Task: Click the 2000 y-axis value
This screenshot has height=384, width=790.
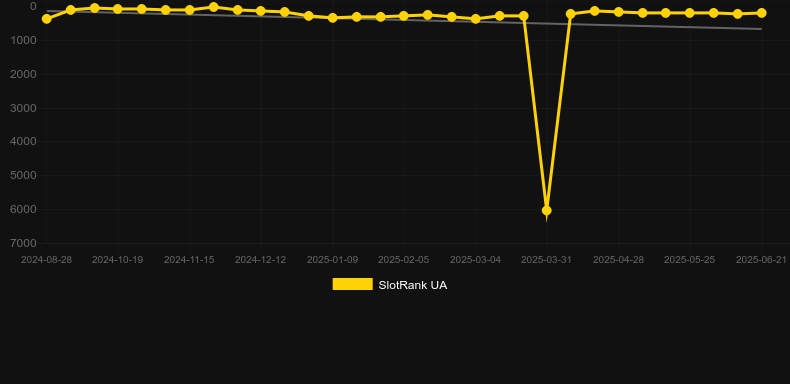Action: [23, 74]
